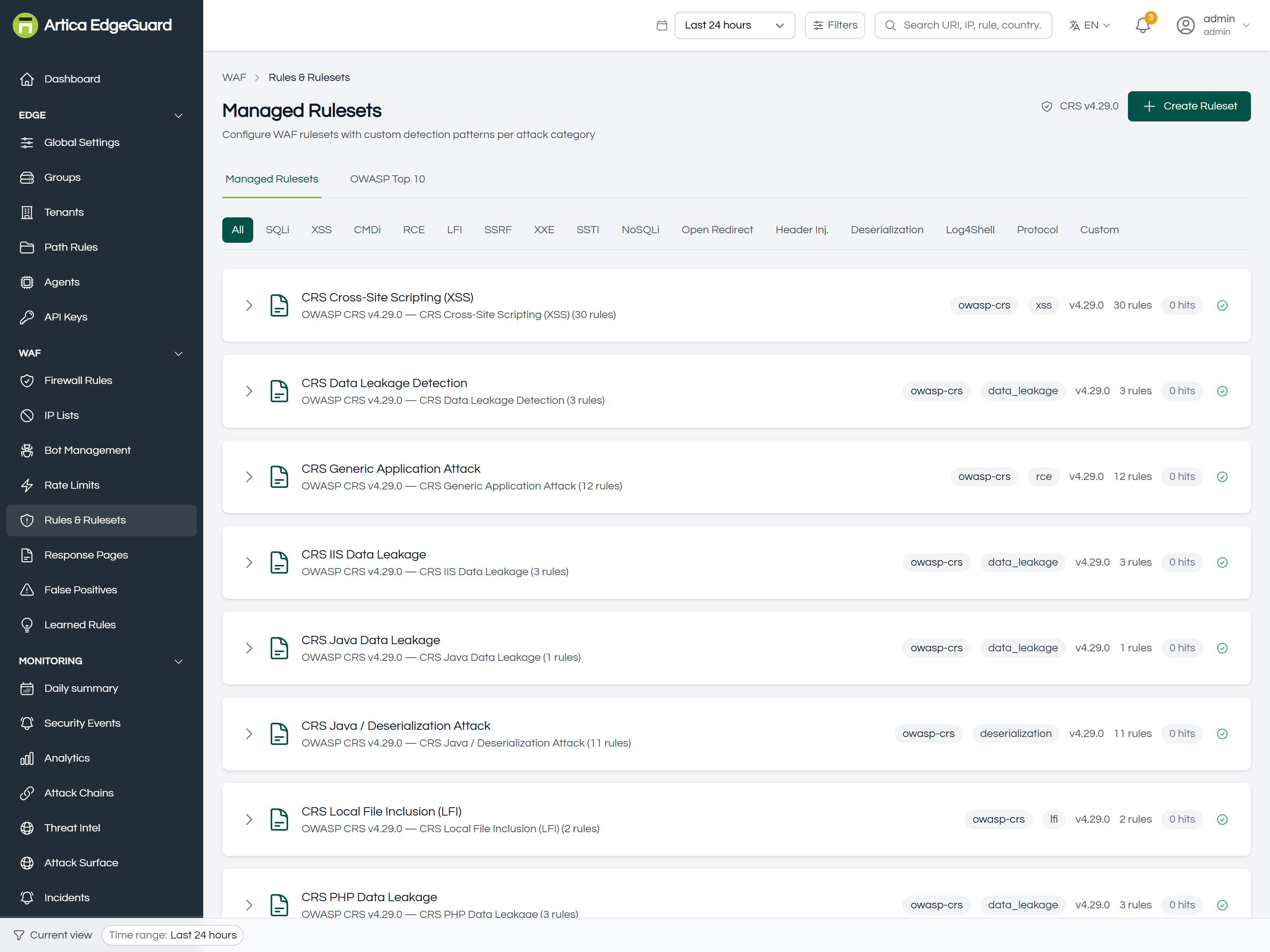Click the data_leakage tag on CRS IIS Data Leakage
This screenshot has height=952, width=1270.
tap(1022, 562)
